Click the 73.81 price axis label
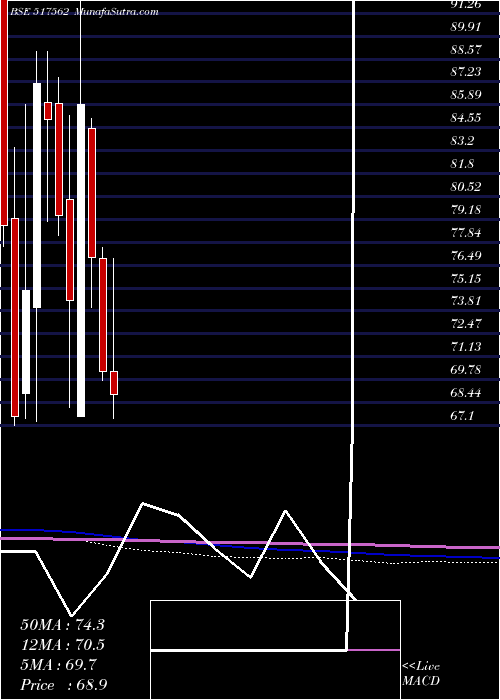 pyautogui.click(x=466, y=300)
